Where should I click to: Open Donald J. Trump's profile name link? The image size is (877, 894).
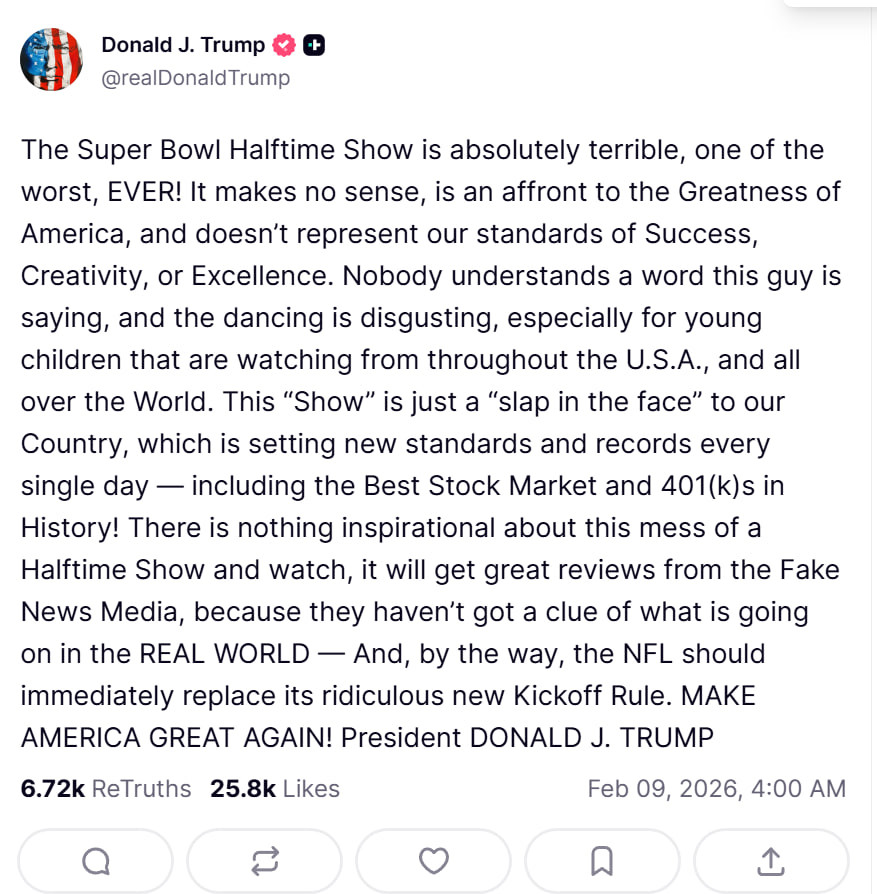pos(183,45)
